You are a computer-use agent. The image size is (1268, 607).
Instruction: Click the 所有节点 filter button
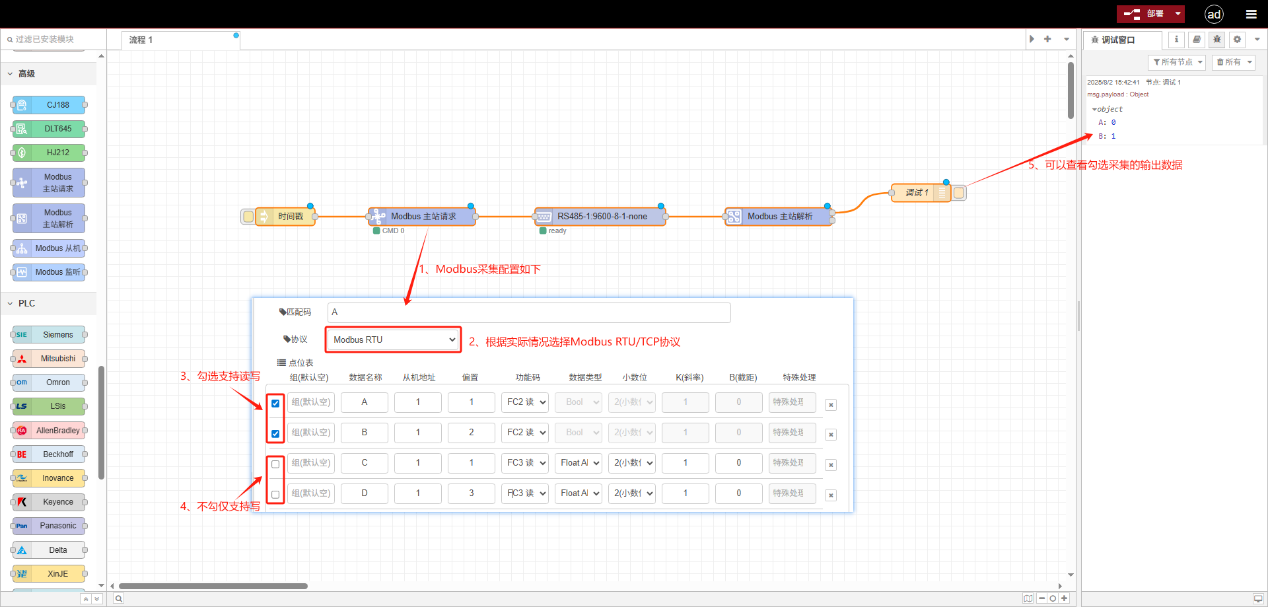click(x=1177, y=62)
